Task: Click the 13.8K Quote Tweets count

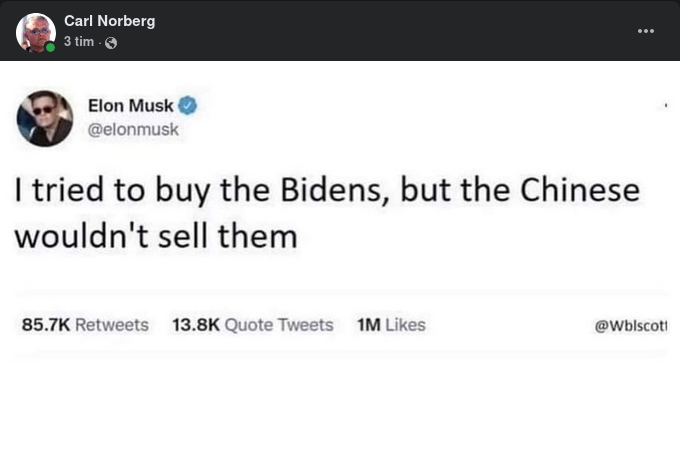Action: coord(252,325)
